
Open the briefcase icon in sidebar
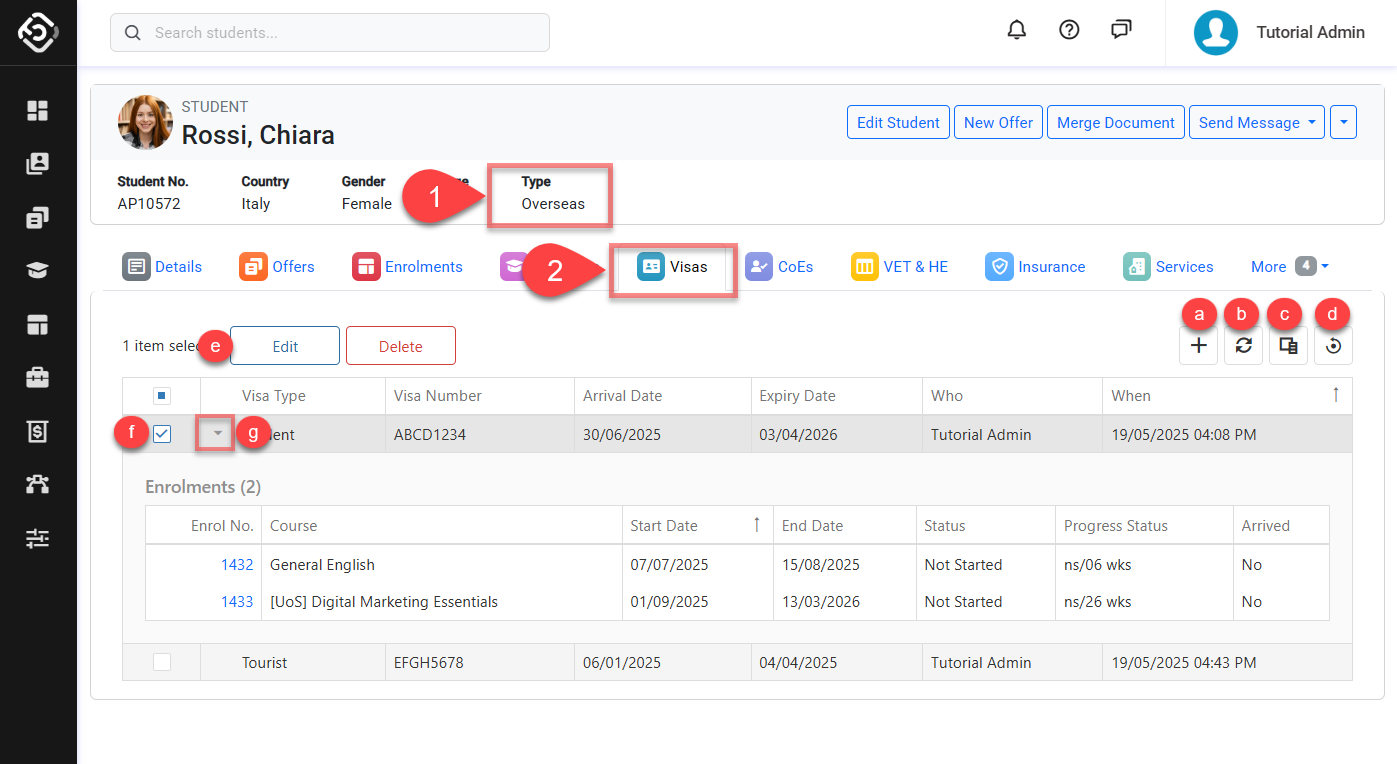point(38,378)
